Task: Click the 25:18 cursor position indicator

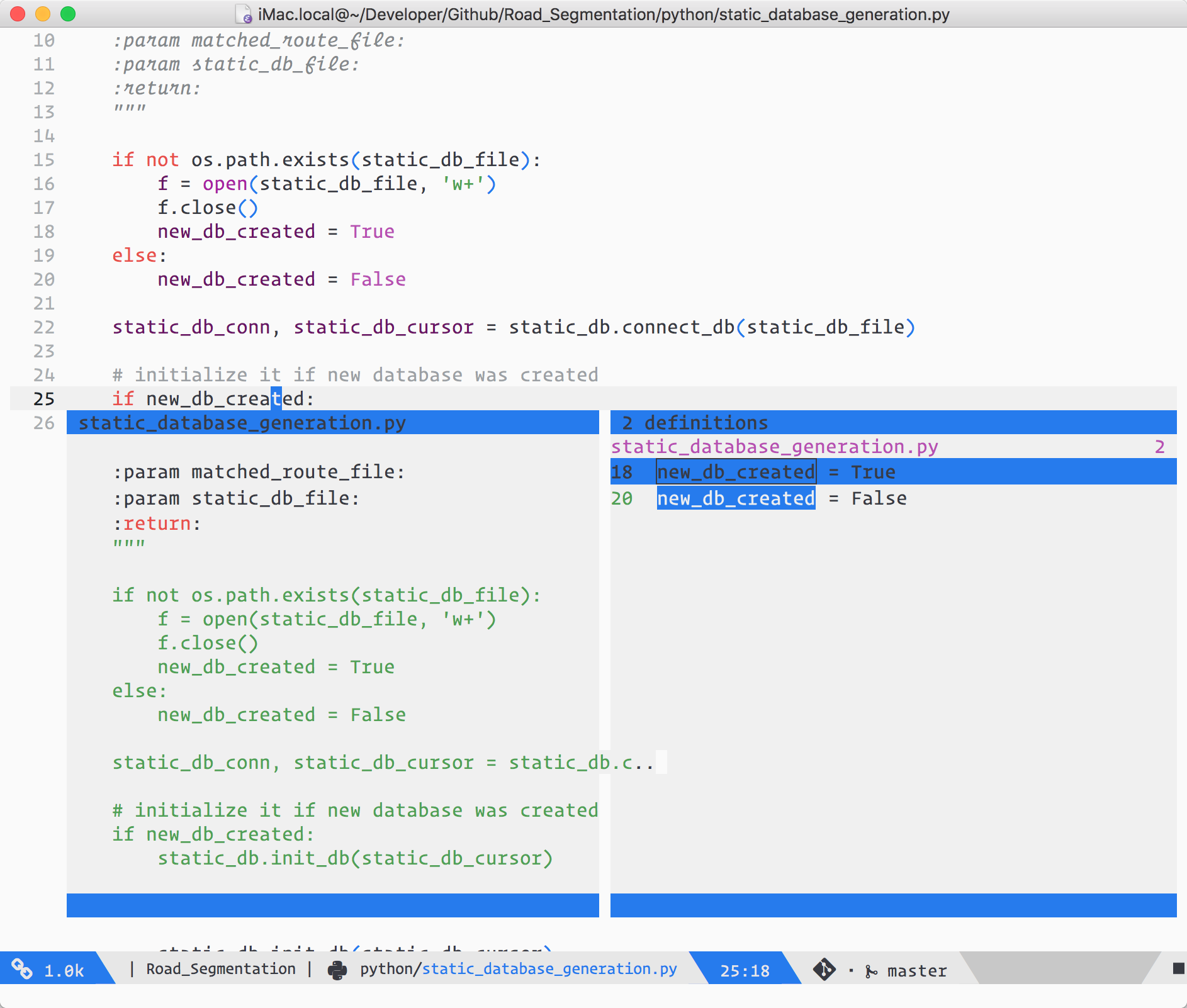Action: 745,971
